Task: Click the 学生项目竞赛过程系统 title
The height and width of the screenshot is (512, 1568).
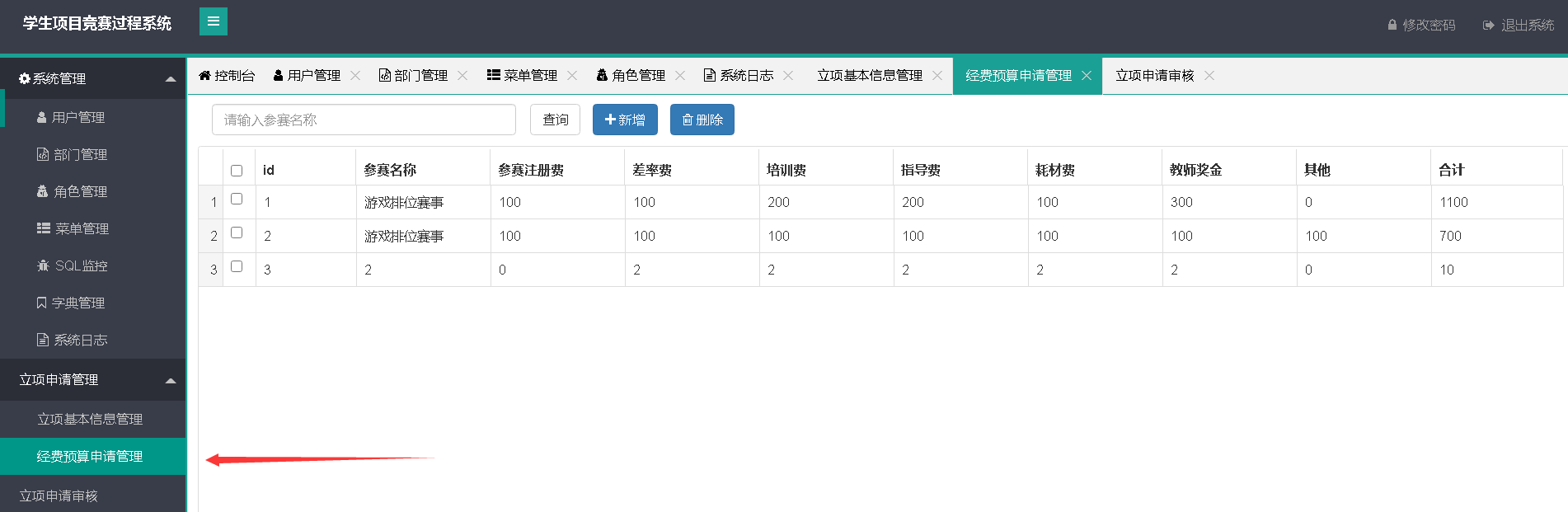Action: (97, 23)
